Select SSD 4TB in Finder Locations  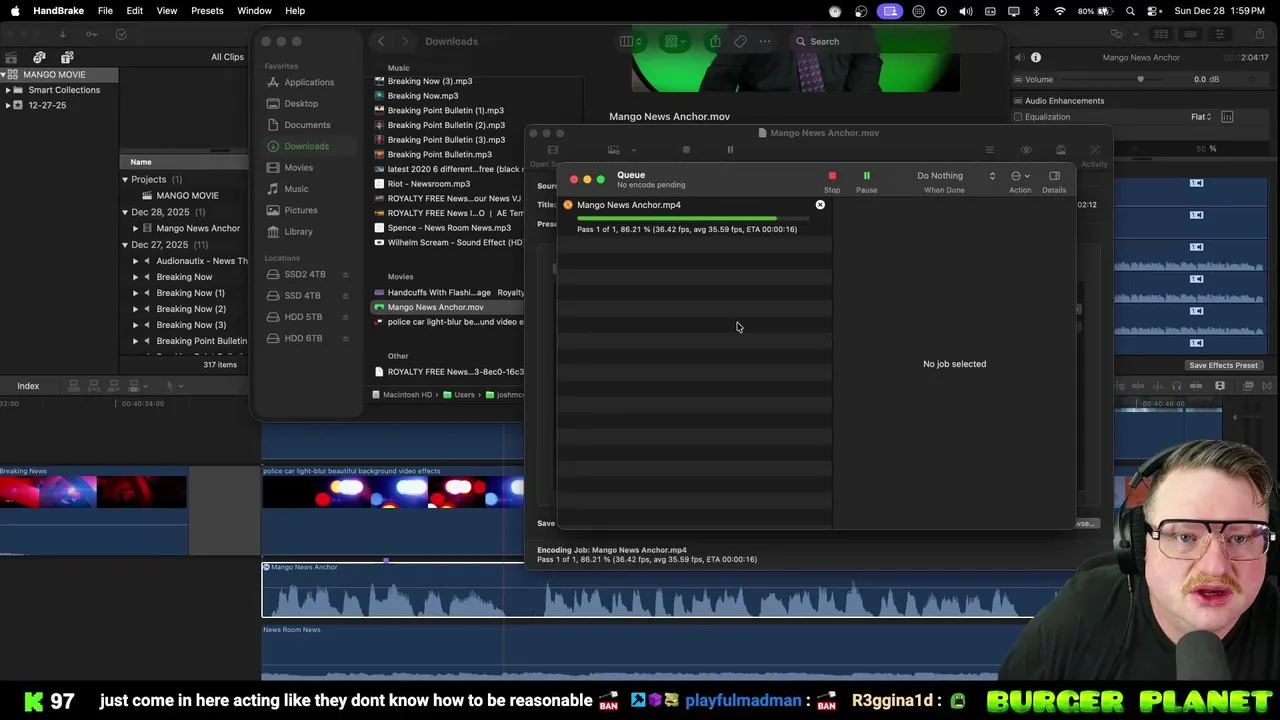click(x=302, y=296)
